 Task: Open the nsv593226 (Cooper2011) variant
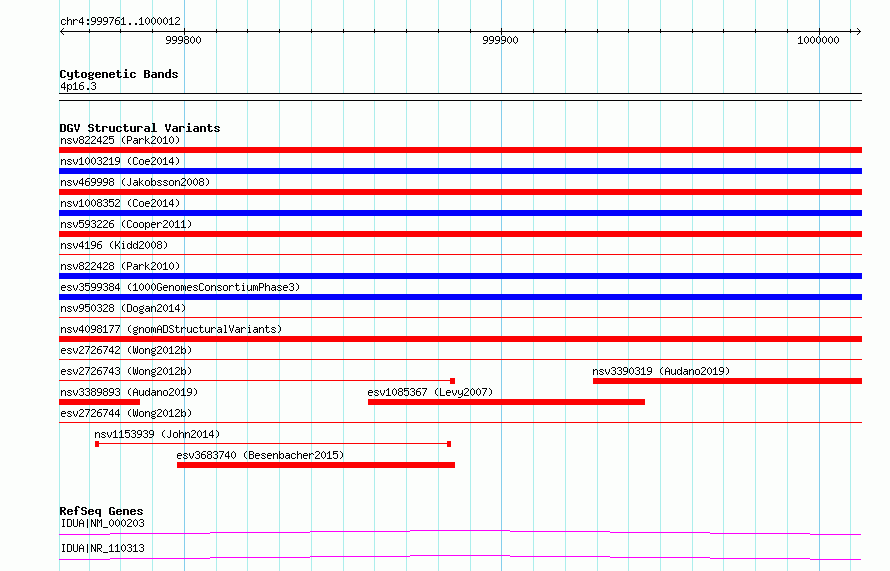(126, 224)
